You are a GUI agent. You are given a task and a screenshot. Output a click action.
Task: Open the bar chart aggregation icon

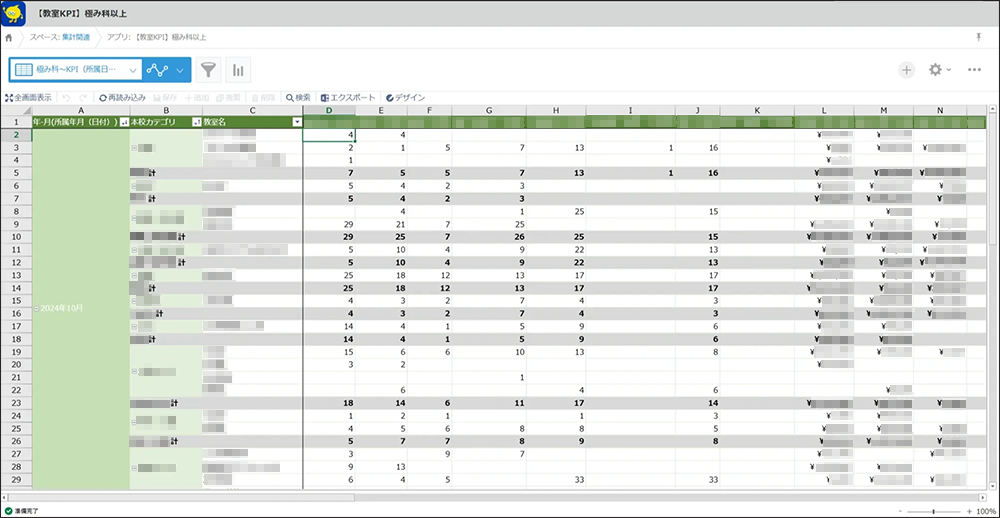[x=238, y=70]
